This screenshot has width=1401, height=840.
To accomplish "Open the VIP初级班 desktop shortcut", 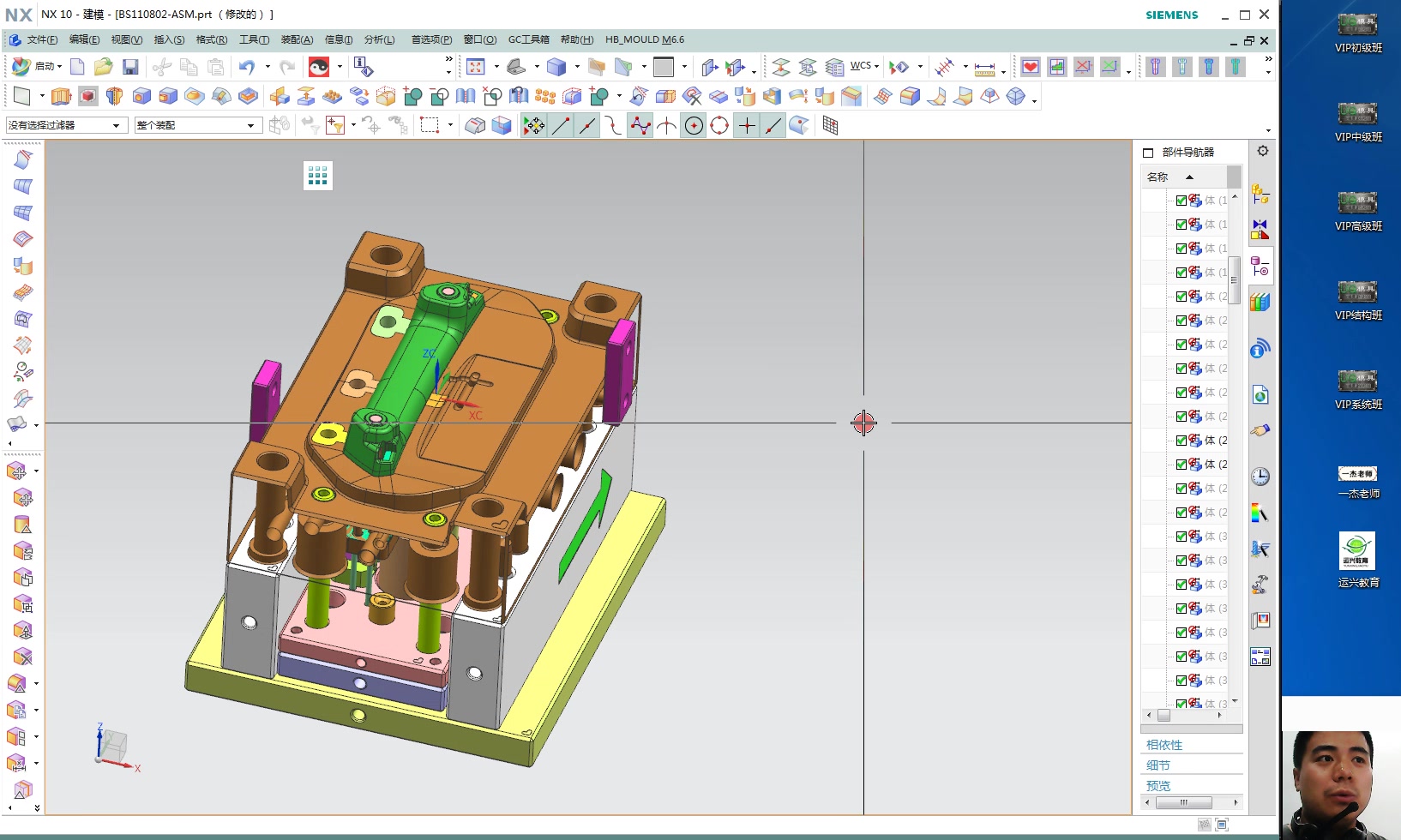I will [x=1358, y=33].
